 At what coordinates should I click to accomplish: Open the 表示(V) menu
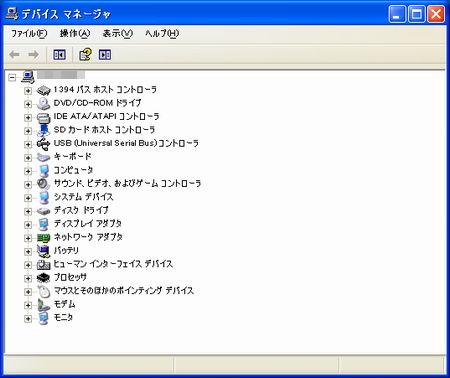117,33
